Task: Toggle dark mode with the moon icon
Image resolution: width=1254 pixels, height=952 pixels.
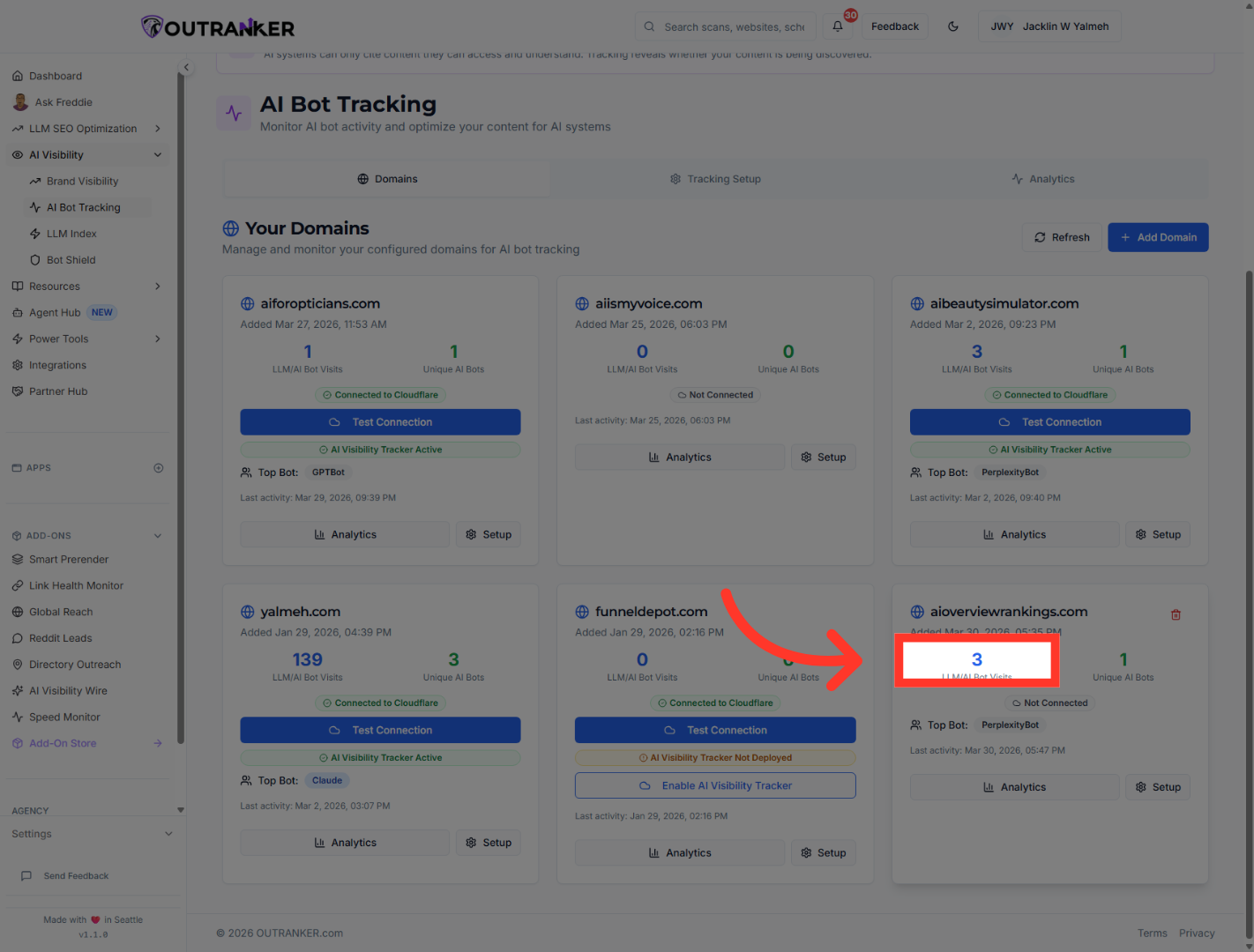Action: pos(953,26)
